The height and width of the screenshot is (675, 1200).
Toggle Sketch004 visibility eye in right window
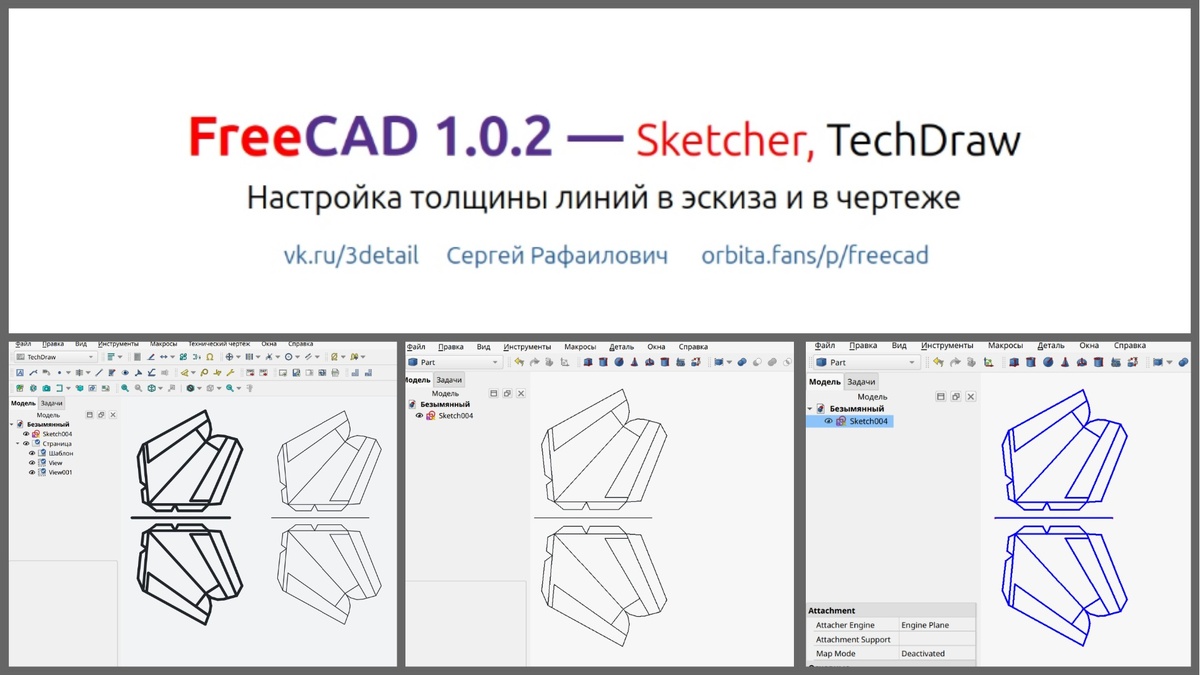tap(829, 421)
